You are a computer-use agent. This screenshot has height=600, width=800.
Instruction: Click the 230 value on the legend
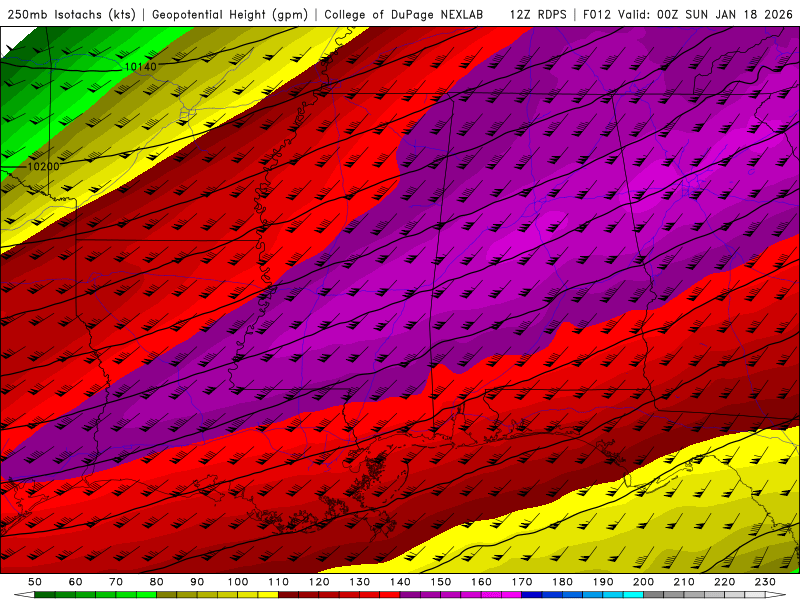click(765, 582)
